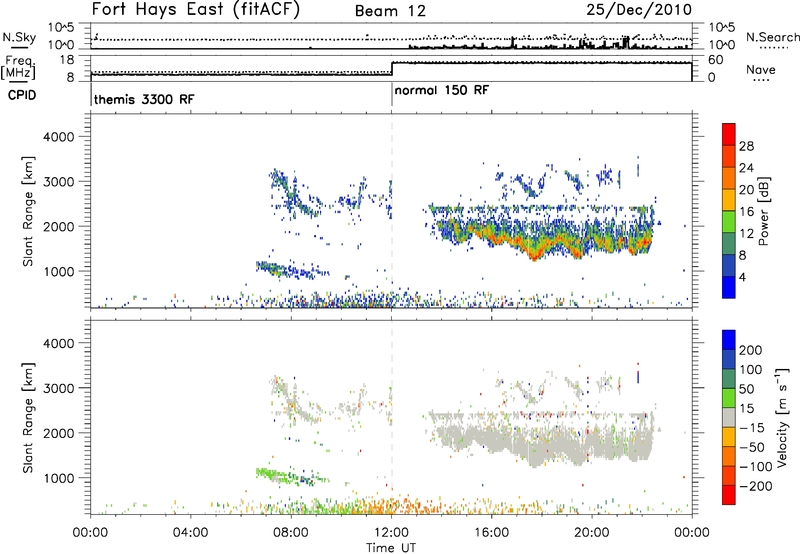Screen dimensions: 800x554
Task: Click the power panel 'Slant Range [km]' label
Action: (28, 211)
